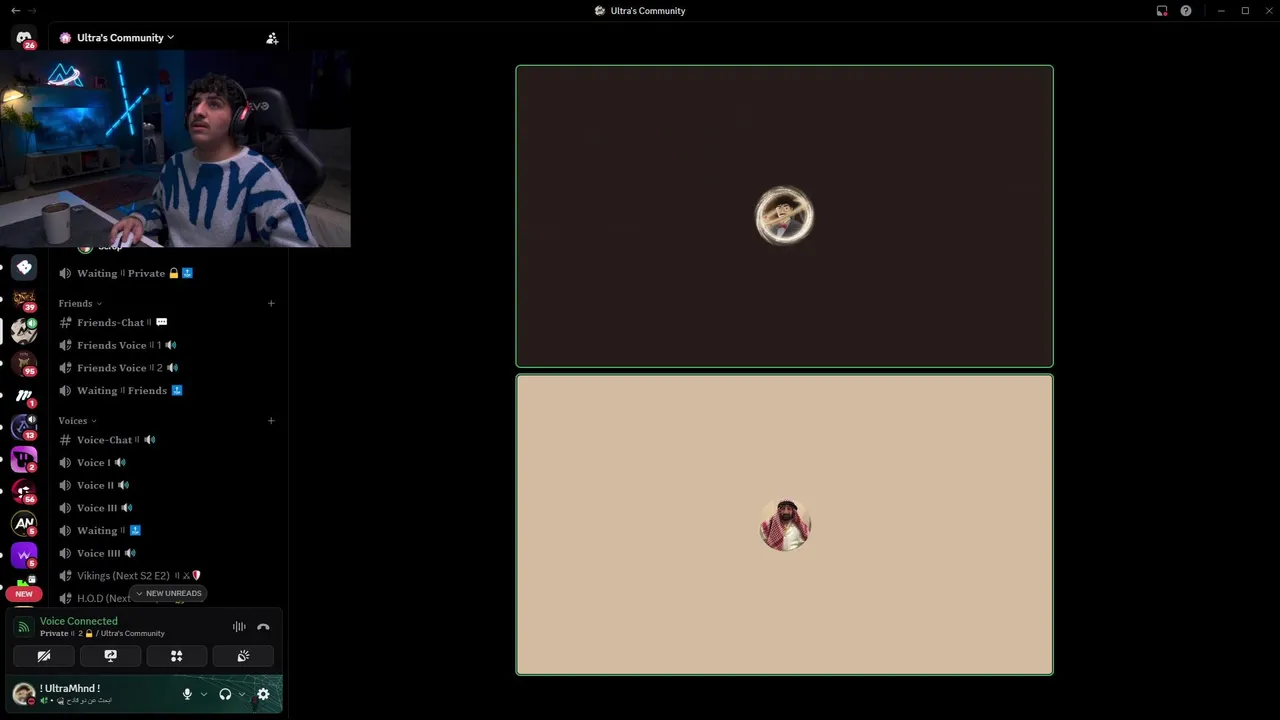Click the green voice connection signal icon

click(24, 627)
